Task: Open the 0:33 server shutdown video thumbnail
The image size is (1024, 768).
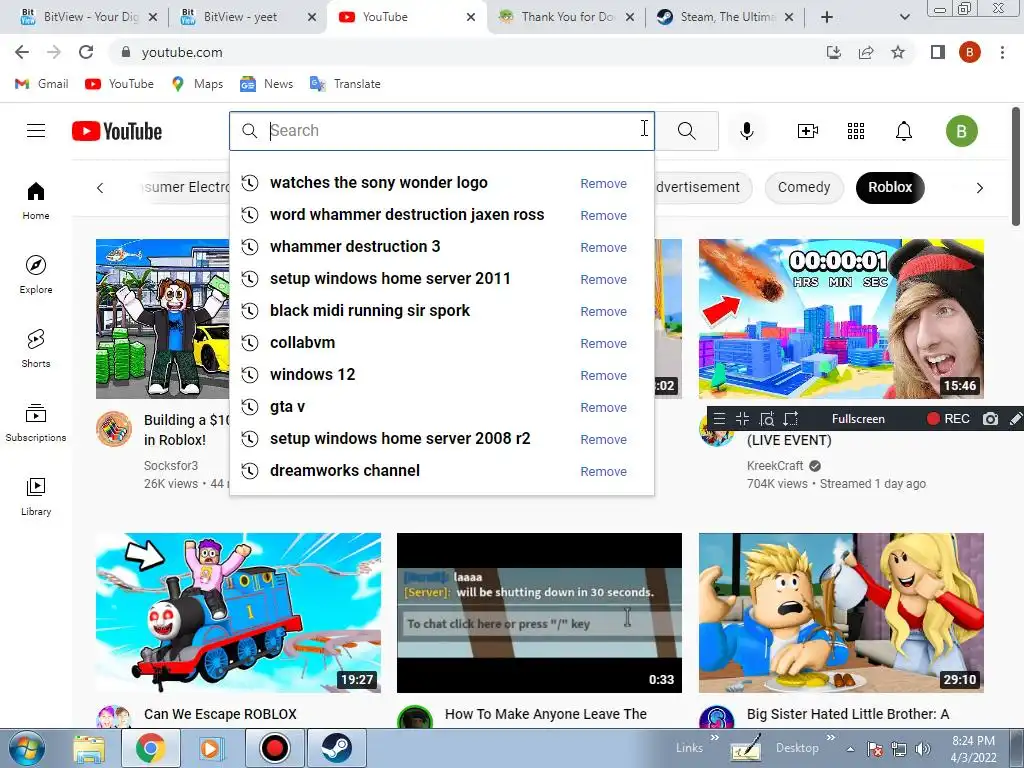Action: point(539,613)
